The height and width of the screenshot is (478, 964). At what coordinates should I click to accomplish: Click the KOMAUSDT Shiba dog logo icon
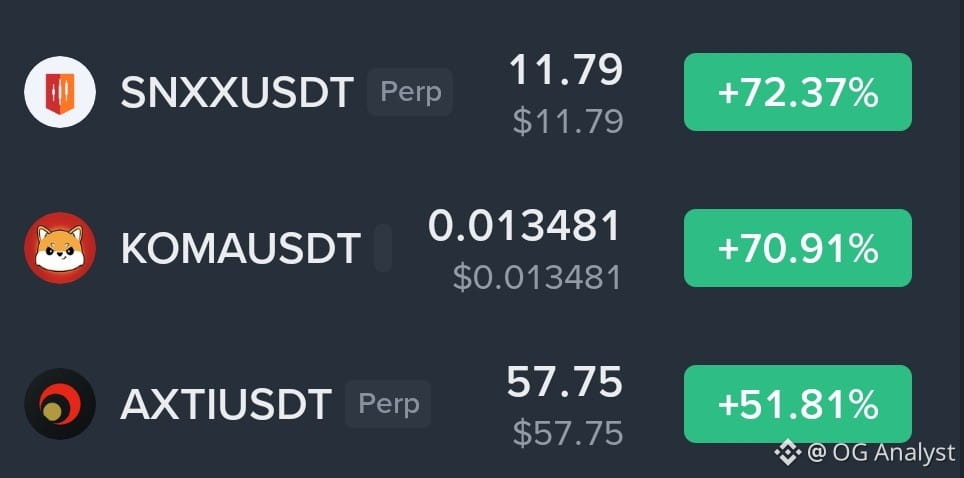[x=60, y=247]
